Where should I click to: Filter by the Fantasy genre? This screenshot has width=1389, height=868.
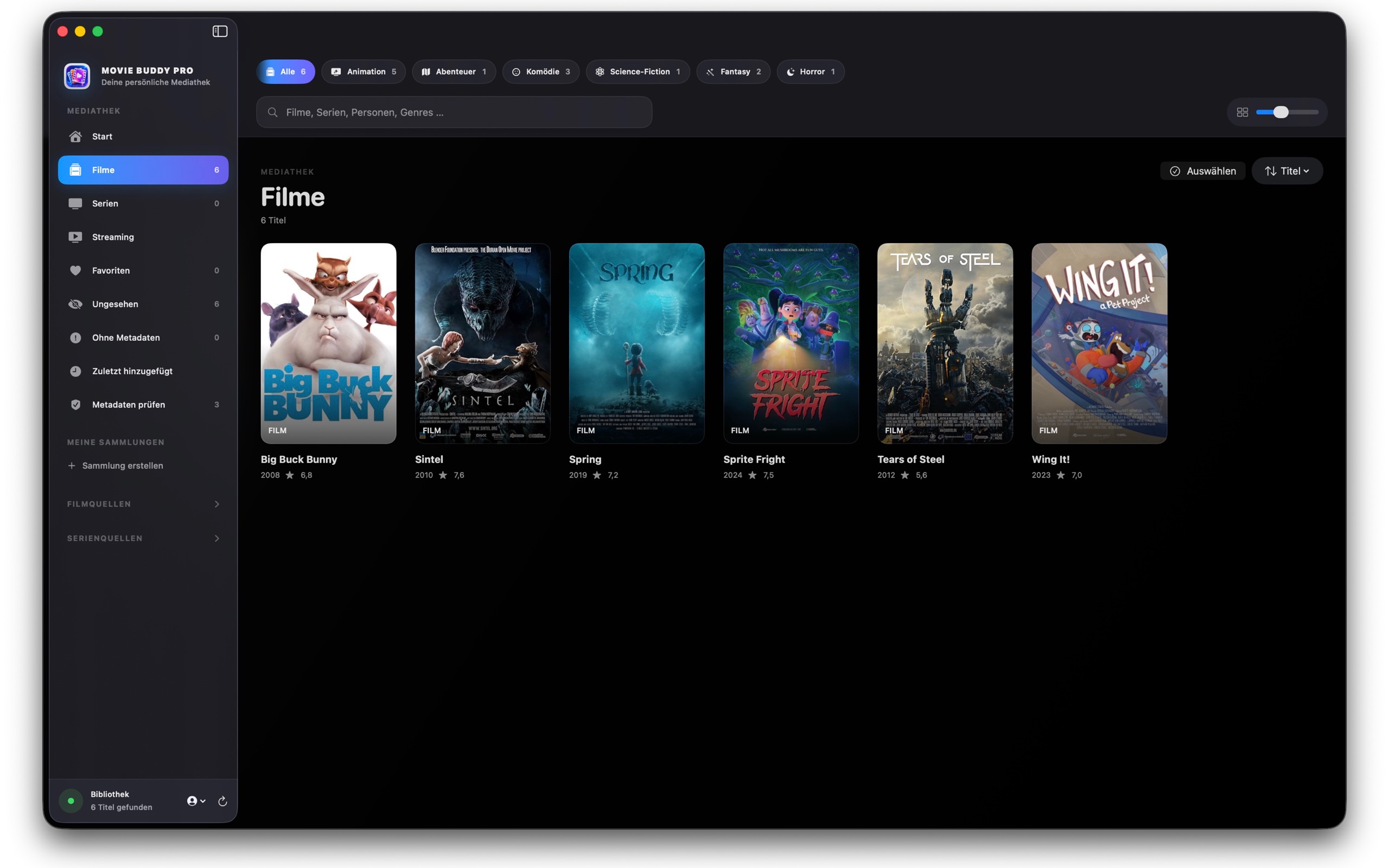coord(734,72)
